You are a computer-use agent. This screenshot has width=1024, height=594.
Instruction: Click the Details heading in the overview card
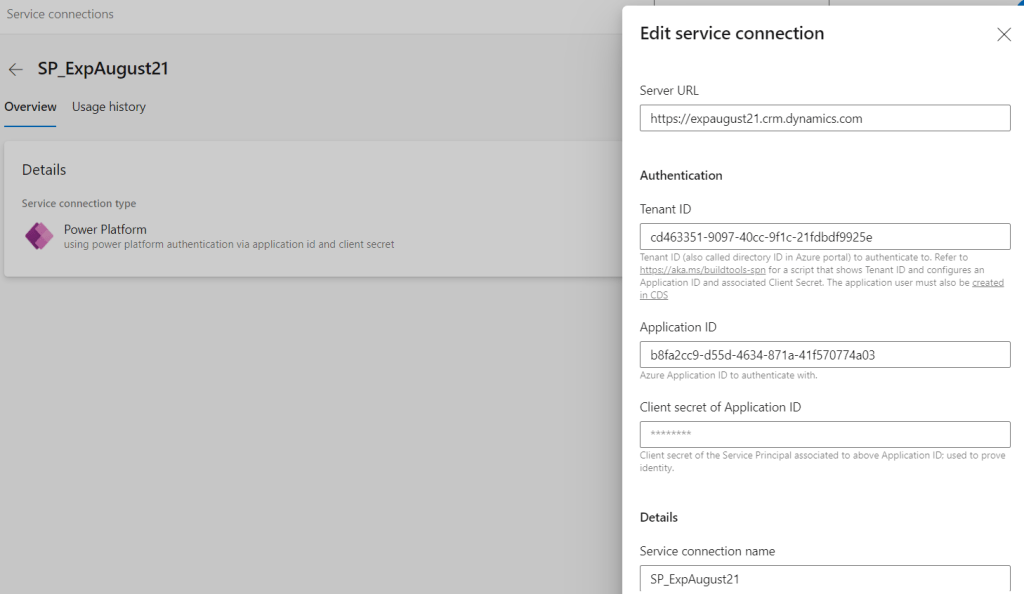click(44, 170)
